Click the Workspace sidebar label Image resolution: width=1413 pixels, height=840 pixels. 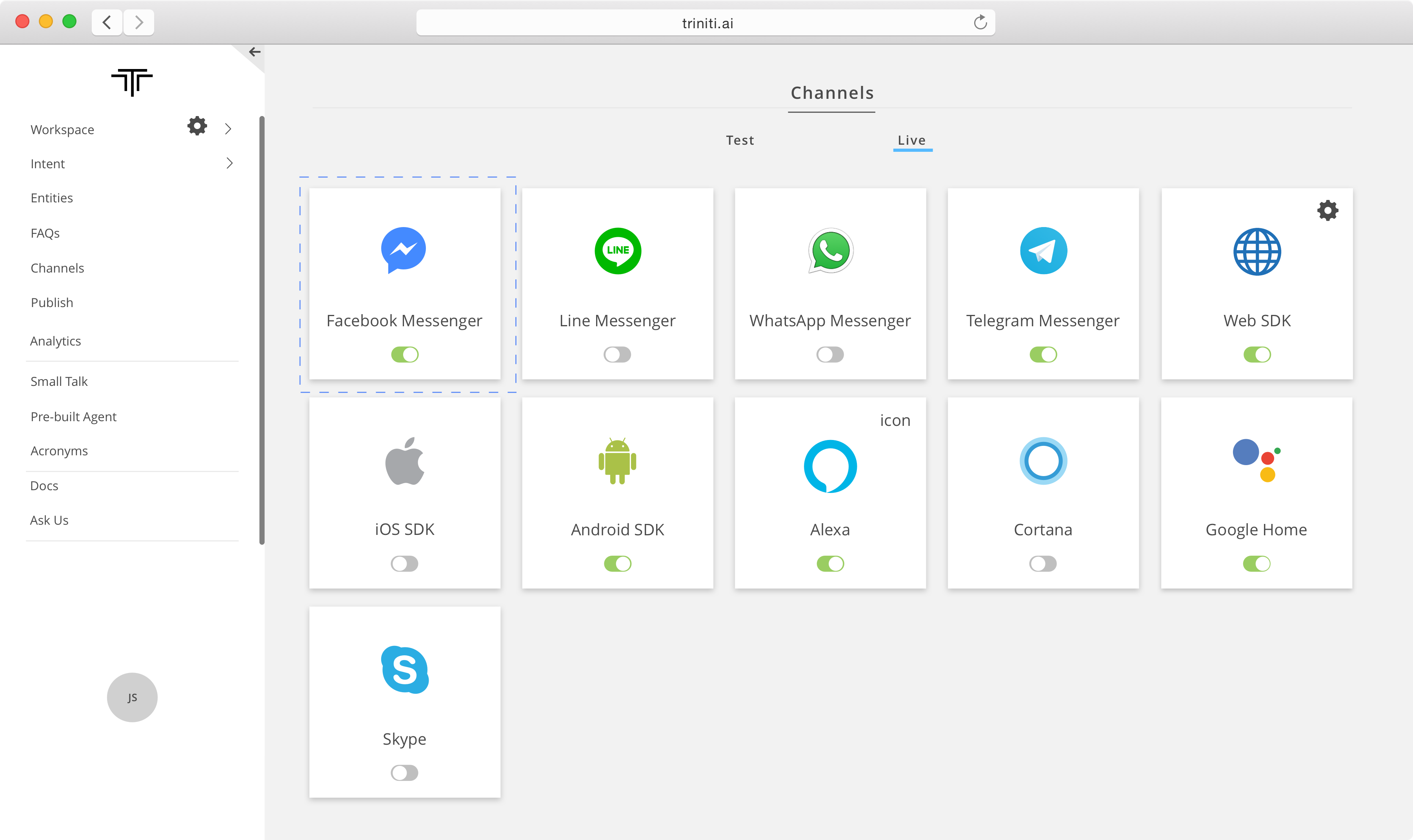click(62, 130)
